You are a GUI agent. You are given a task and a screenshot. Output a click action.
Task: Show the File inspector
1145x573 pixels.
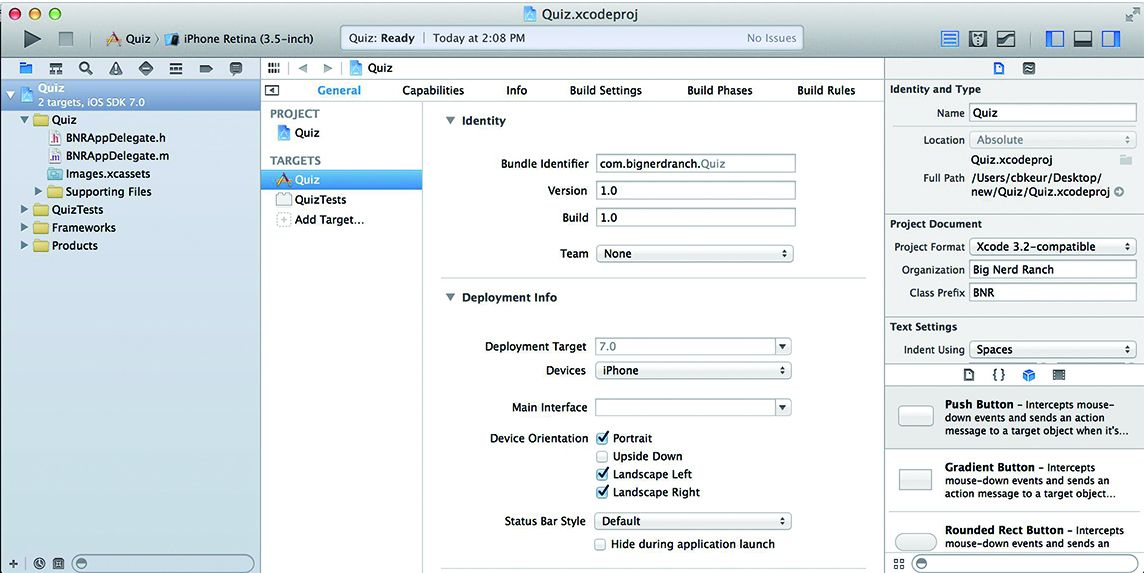pos(999,69)
